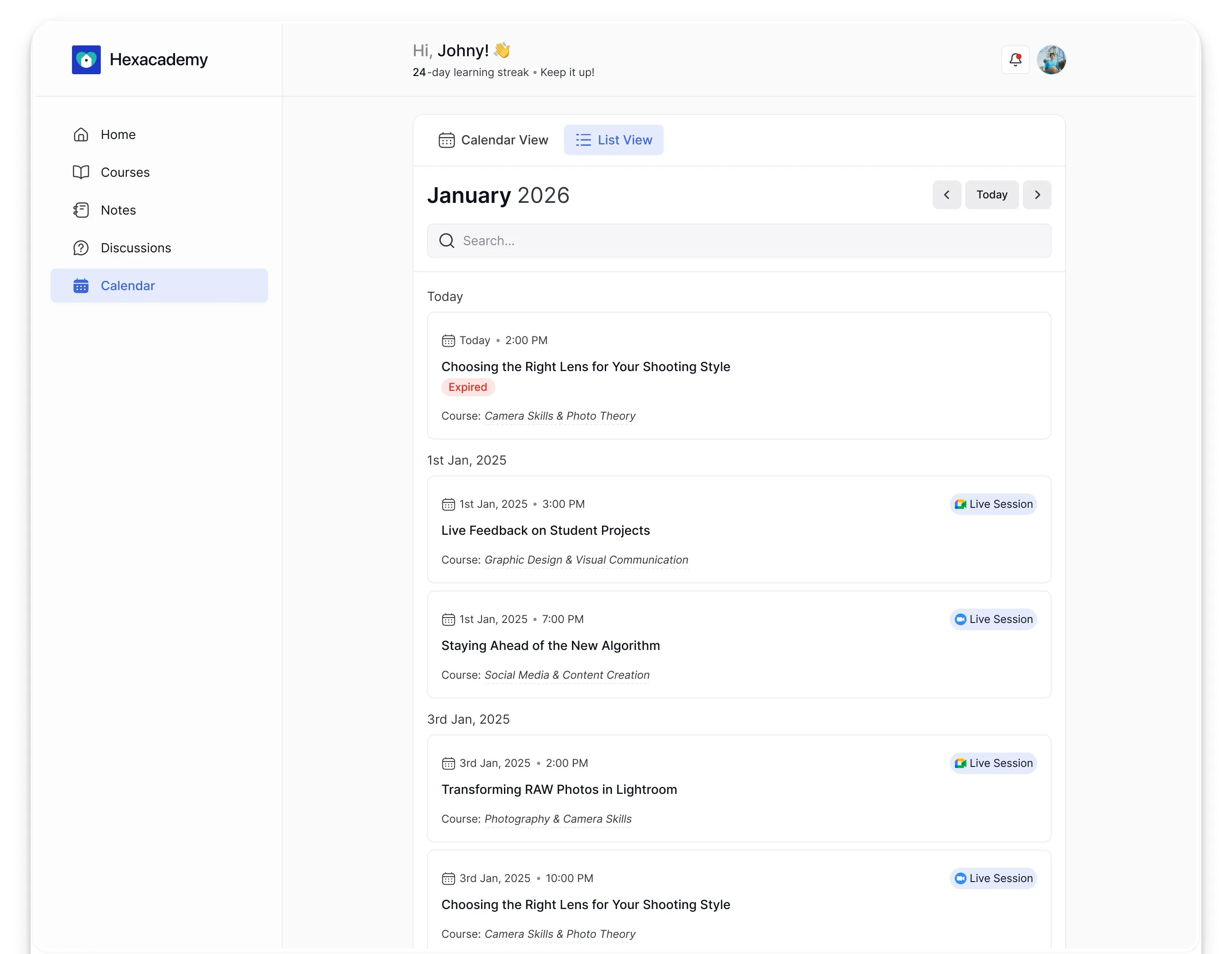Click the Courses book icon
The image size is (1232, 954).
(x=81, y=173)
